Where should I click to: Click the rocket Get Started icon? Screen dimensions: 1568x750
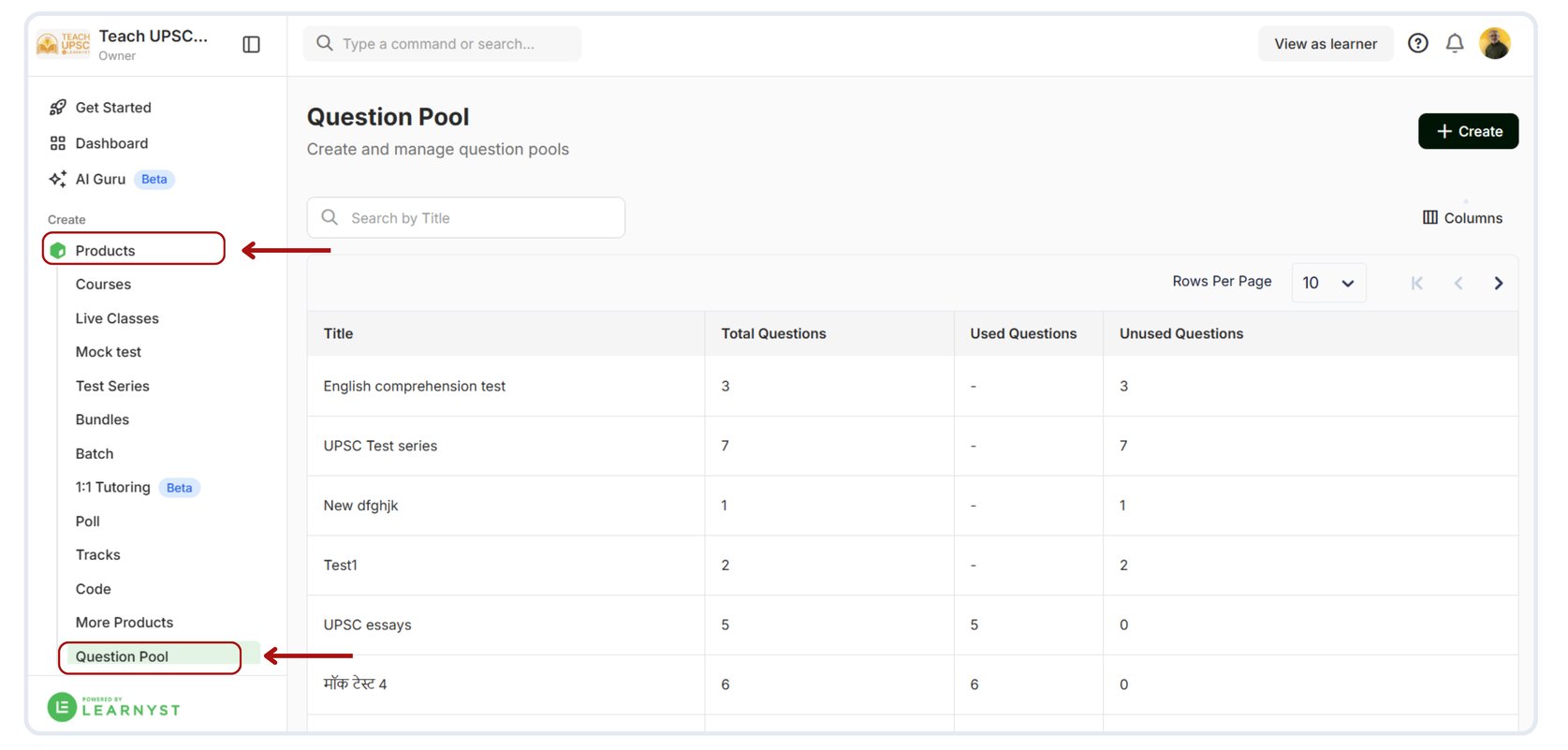(58, 108)
